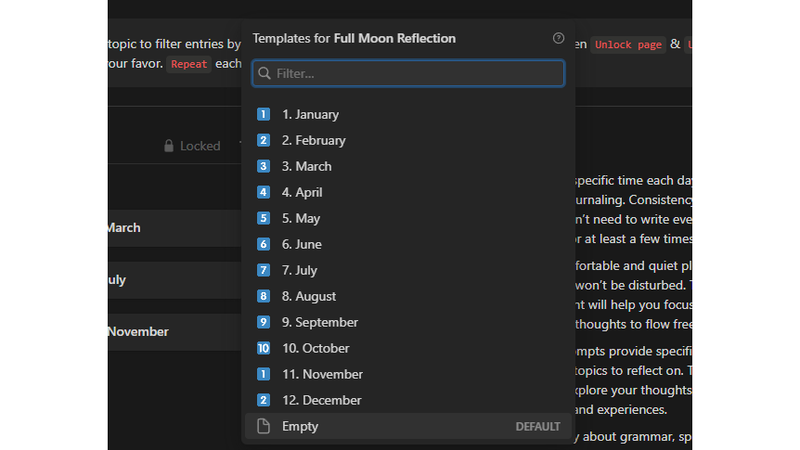Screen dimensions: 800x450
Task: Focus the Filter templates input field
Action: click(x=408, y=73)
